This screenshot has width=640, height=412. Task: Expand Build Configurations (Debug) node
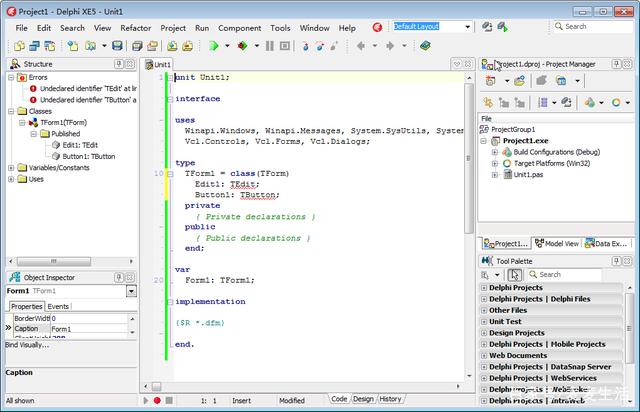(x=495, y=152)
